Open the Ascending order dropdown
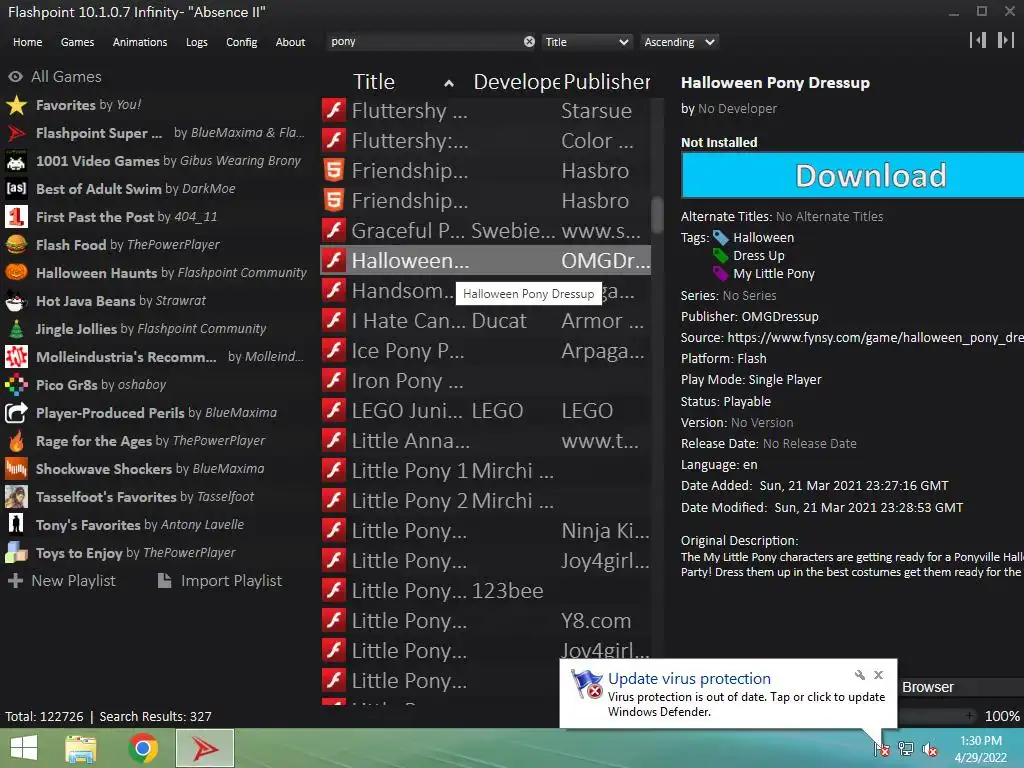 [679, 42]
